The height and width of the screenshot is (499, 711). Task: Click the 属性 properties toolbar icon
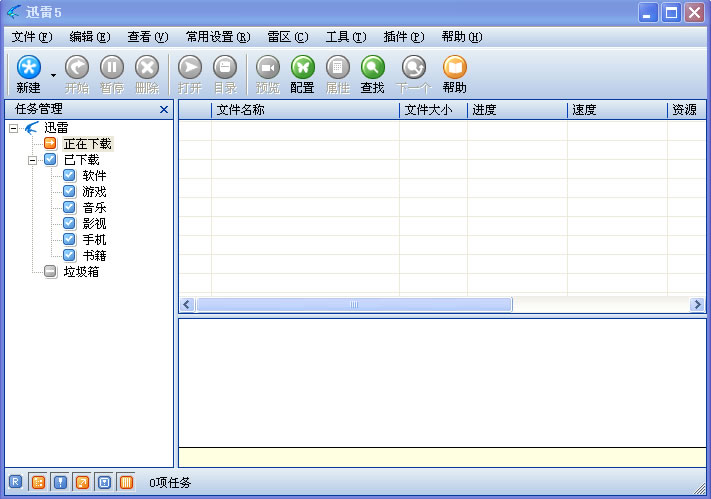[338, 68]
